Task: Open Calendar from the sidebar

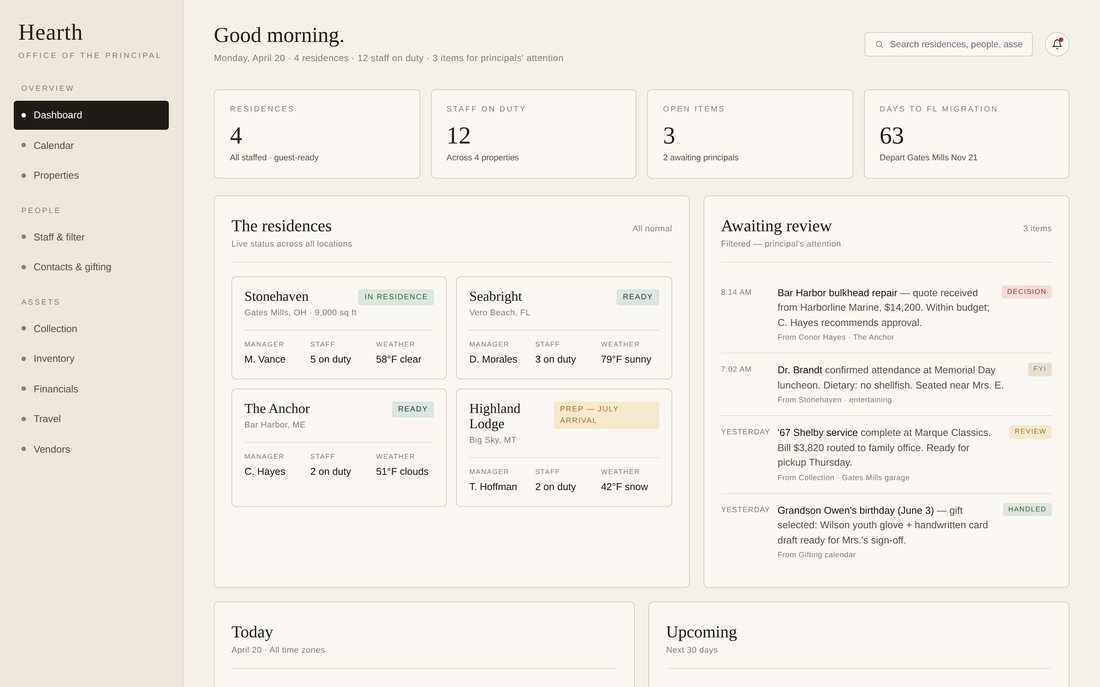Action: click(91, 145)
